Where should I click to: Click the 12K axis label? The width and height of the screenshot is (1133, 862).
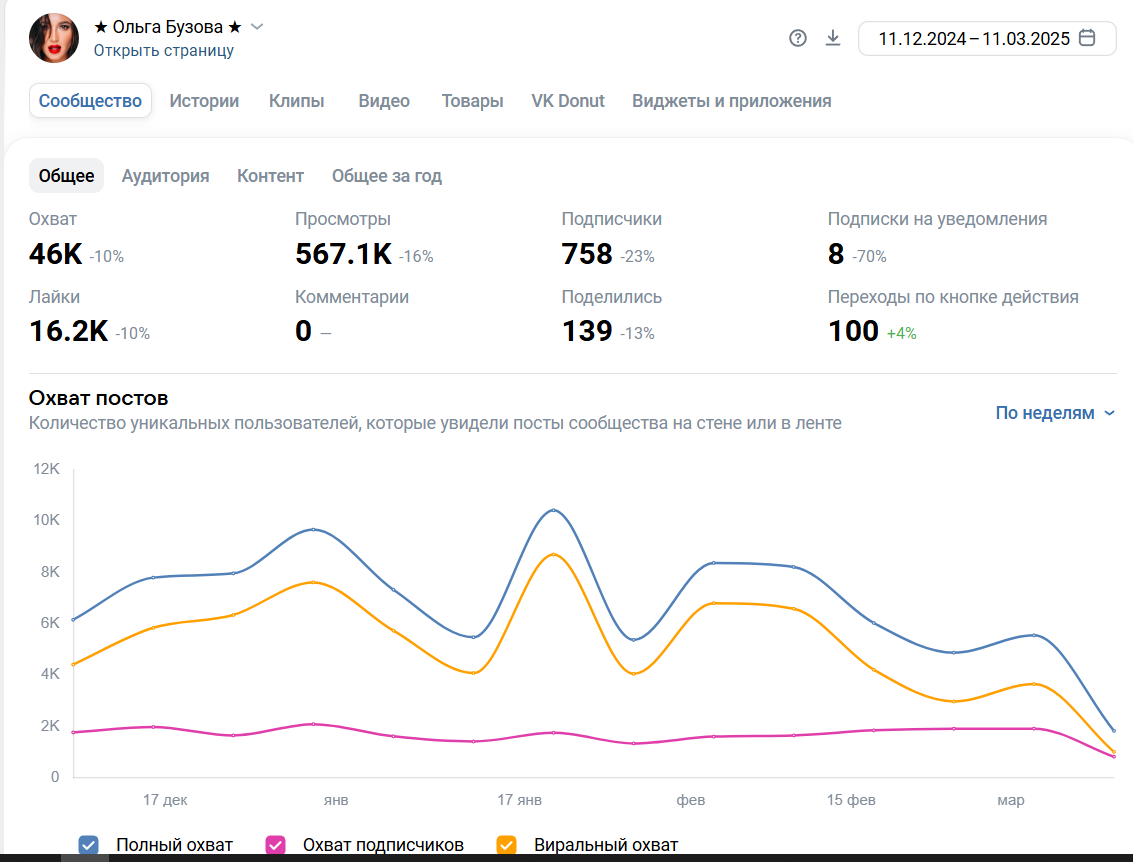pos(46,469)
